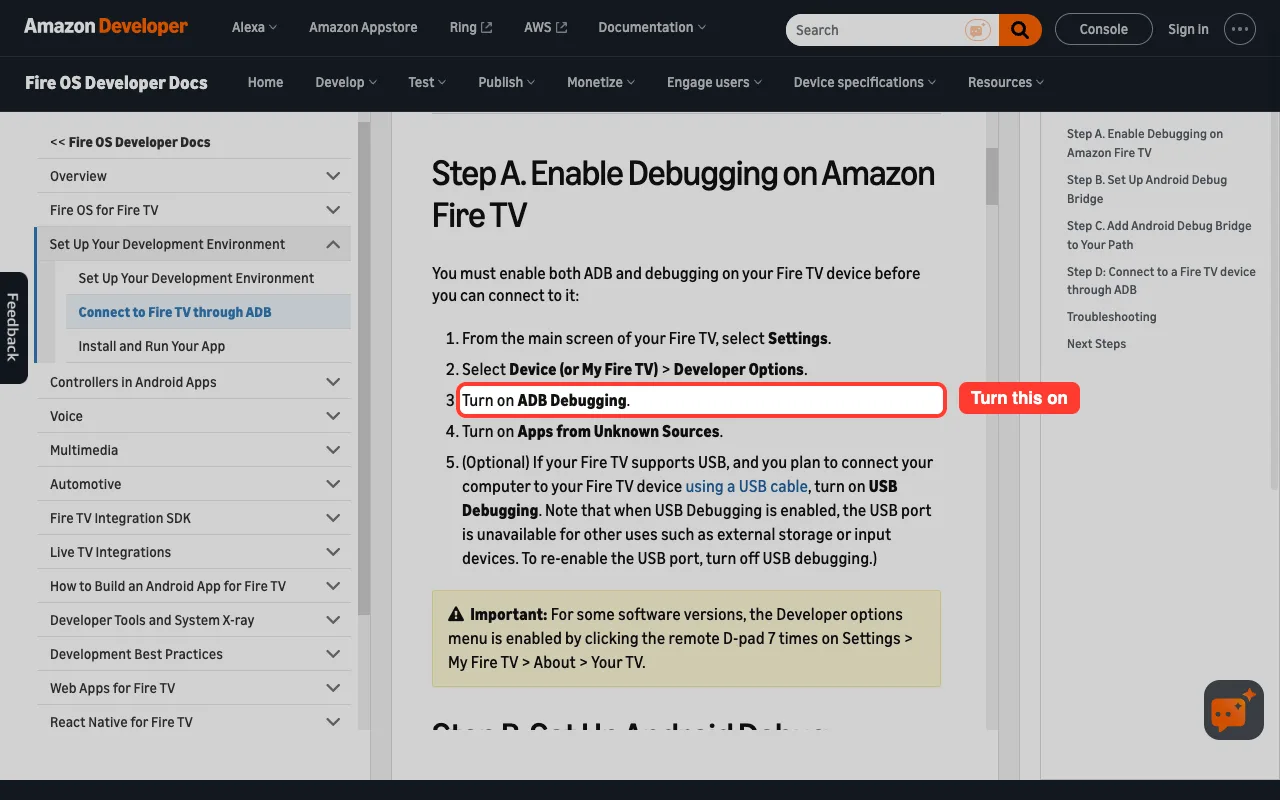1280x800 pixels.
Task: Expand the Overview sidebar section
Action: 194,176
